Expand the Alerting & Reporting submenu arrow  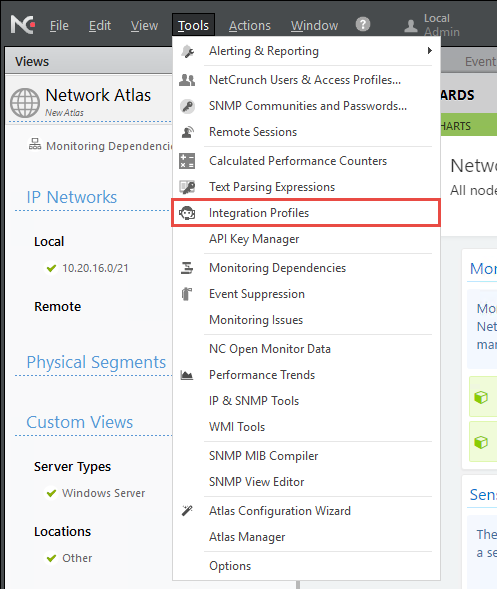429,51
